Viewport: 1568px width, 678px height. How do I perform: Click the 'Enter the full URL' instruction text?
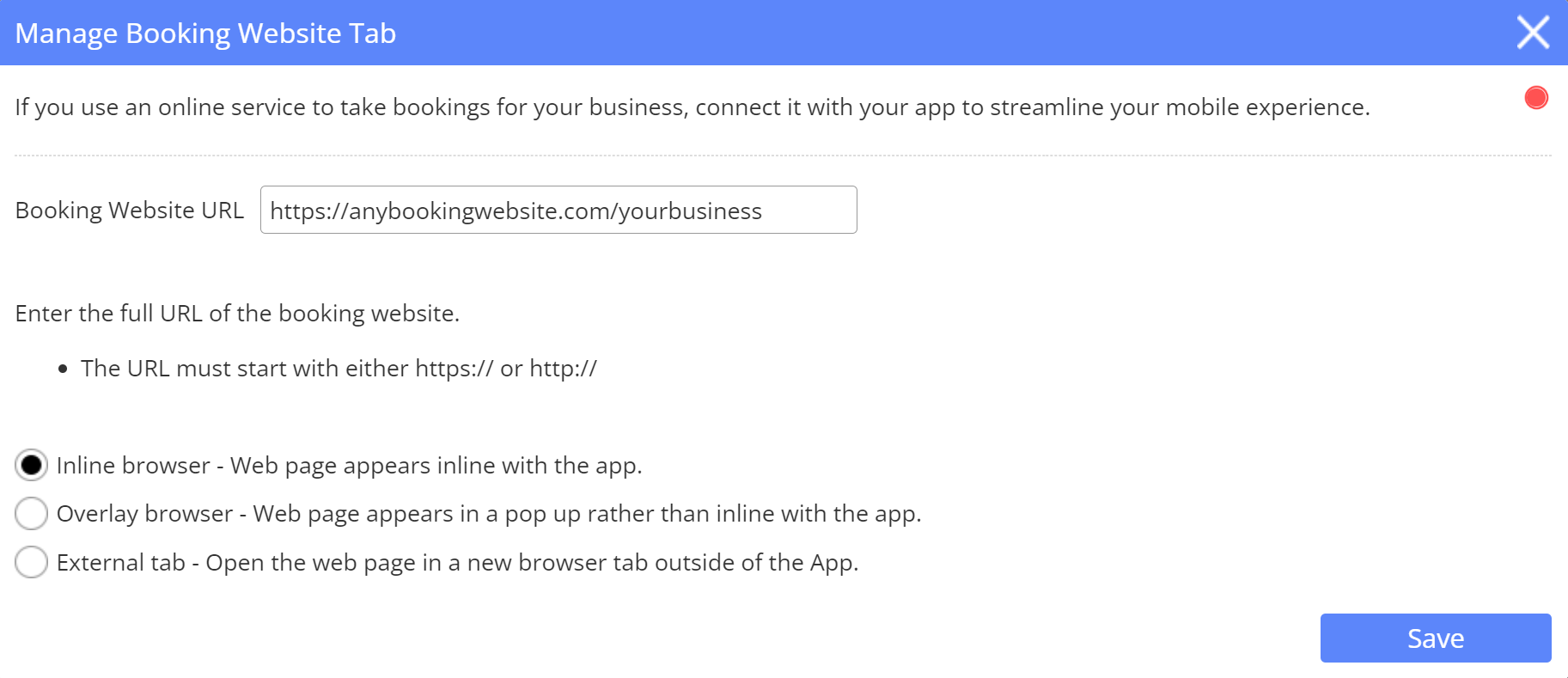(237, 314)
